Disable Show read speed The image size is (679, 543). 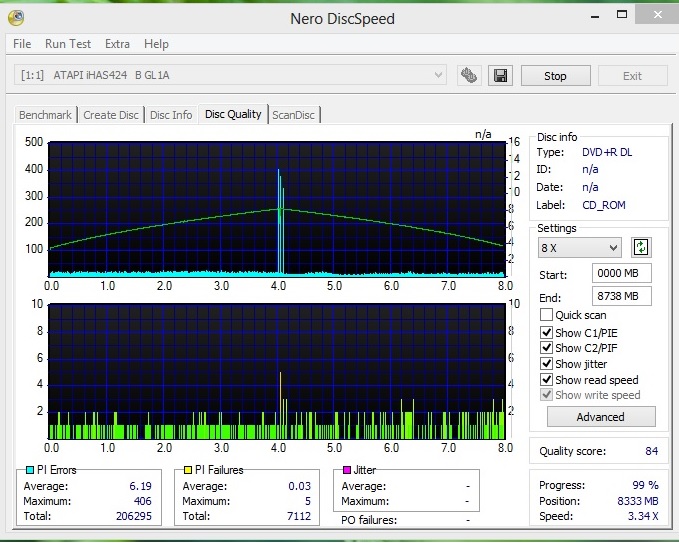tap(547, 380)
